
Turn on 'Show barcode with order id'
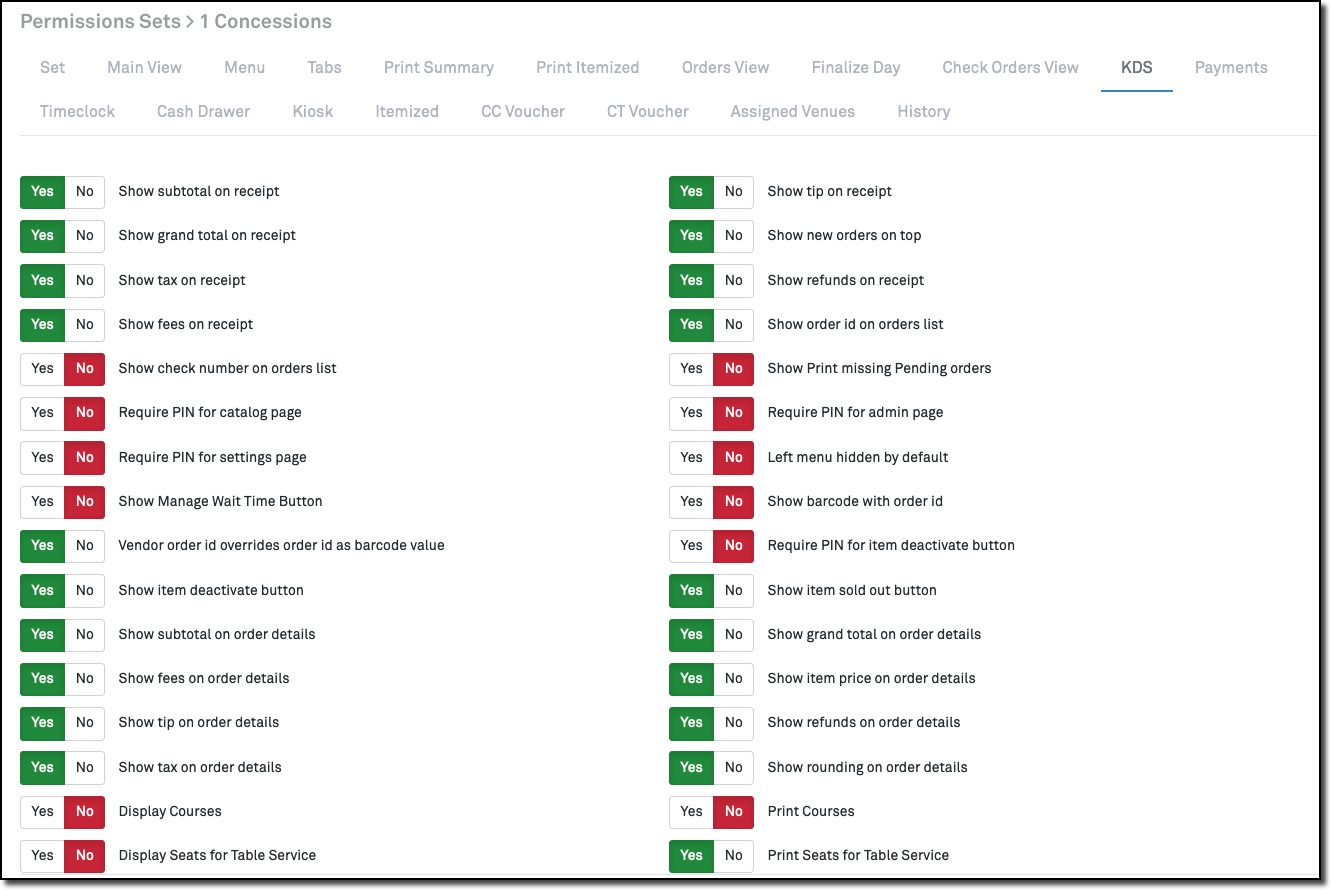(x=691, y=501)
